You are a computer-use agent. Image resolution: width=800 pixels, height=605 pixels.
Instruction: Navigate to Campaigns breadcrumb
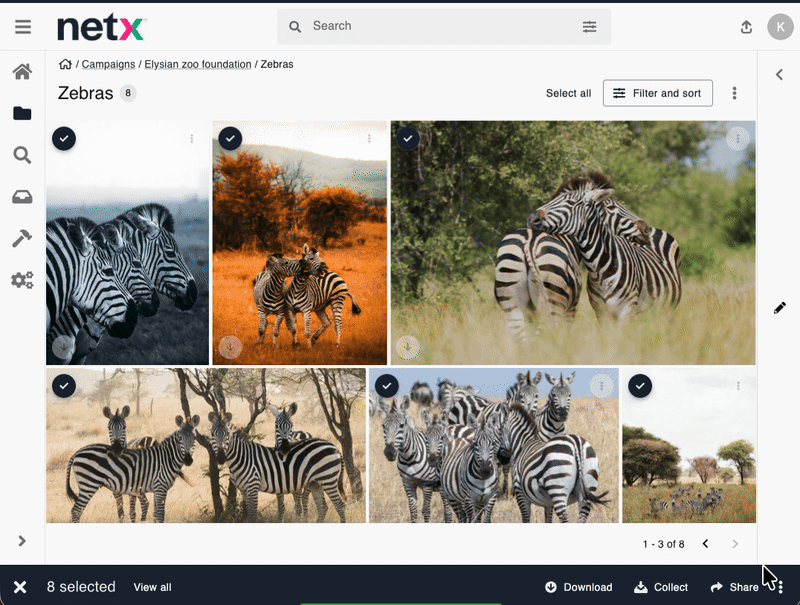click(x=108, y=64)
